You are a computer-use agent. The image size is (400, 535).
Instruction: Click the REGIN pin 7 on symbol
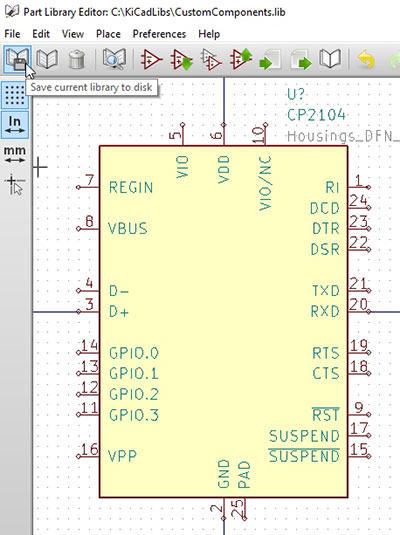[x=88, y=187]
